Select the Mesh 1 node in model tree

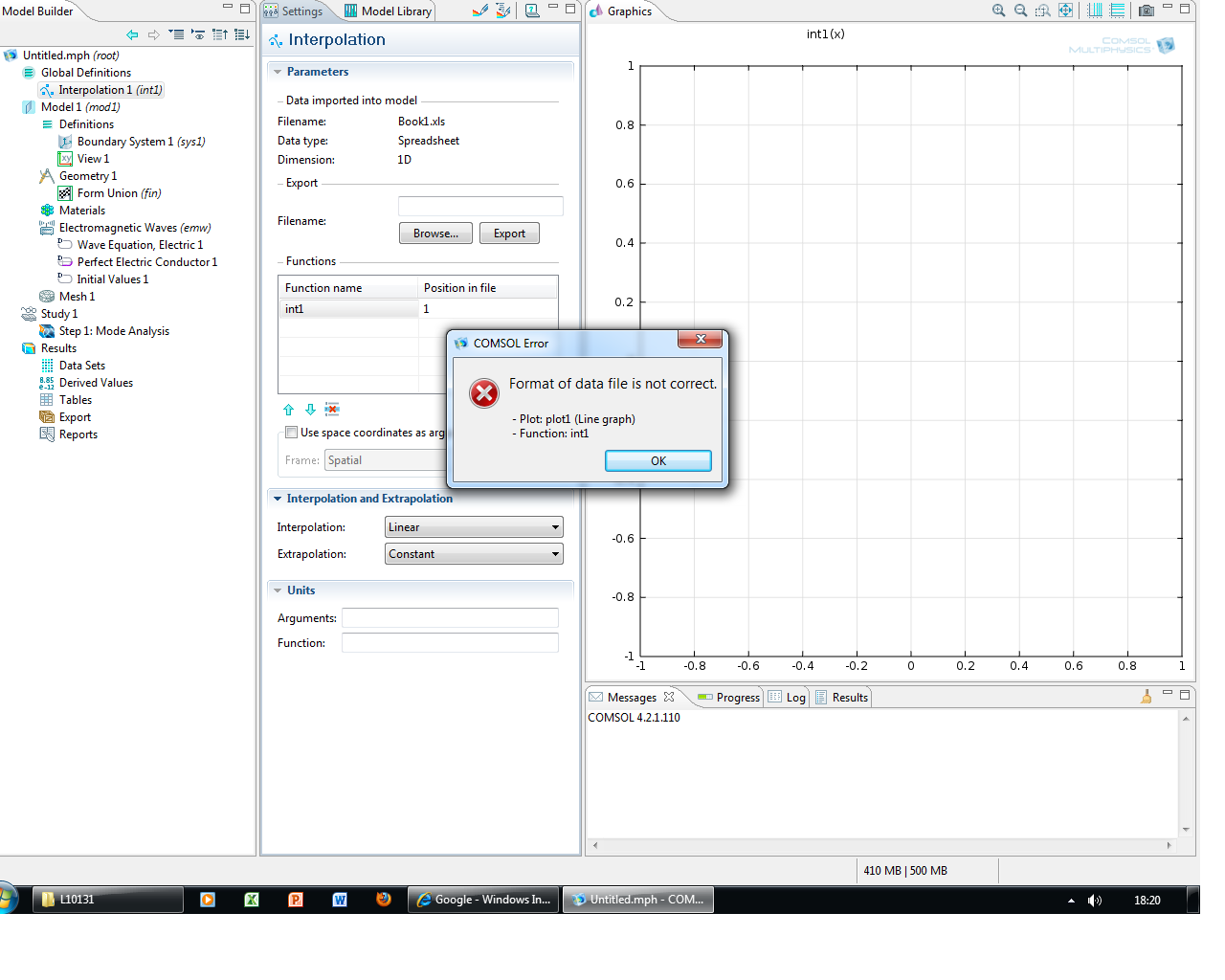[x=77, y=297]
